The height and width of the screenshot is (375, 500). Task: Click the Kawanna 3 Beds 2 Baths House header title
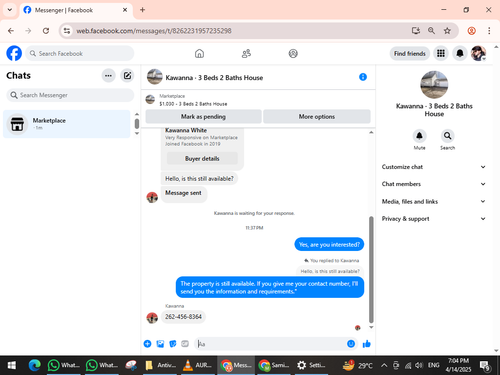tap(214, 78)
